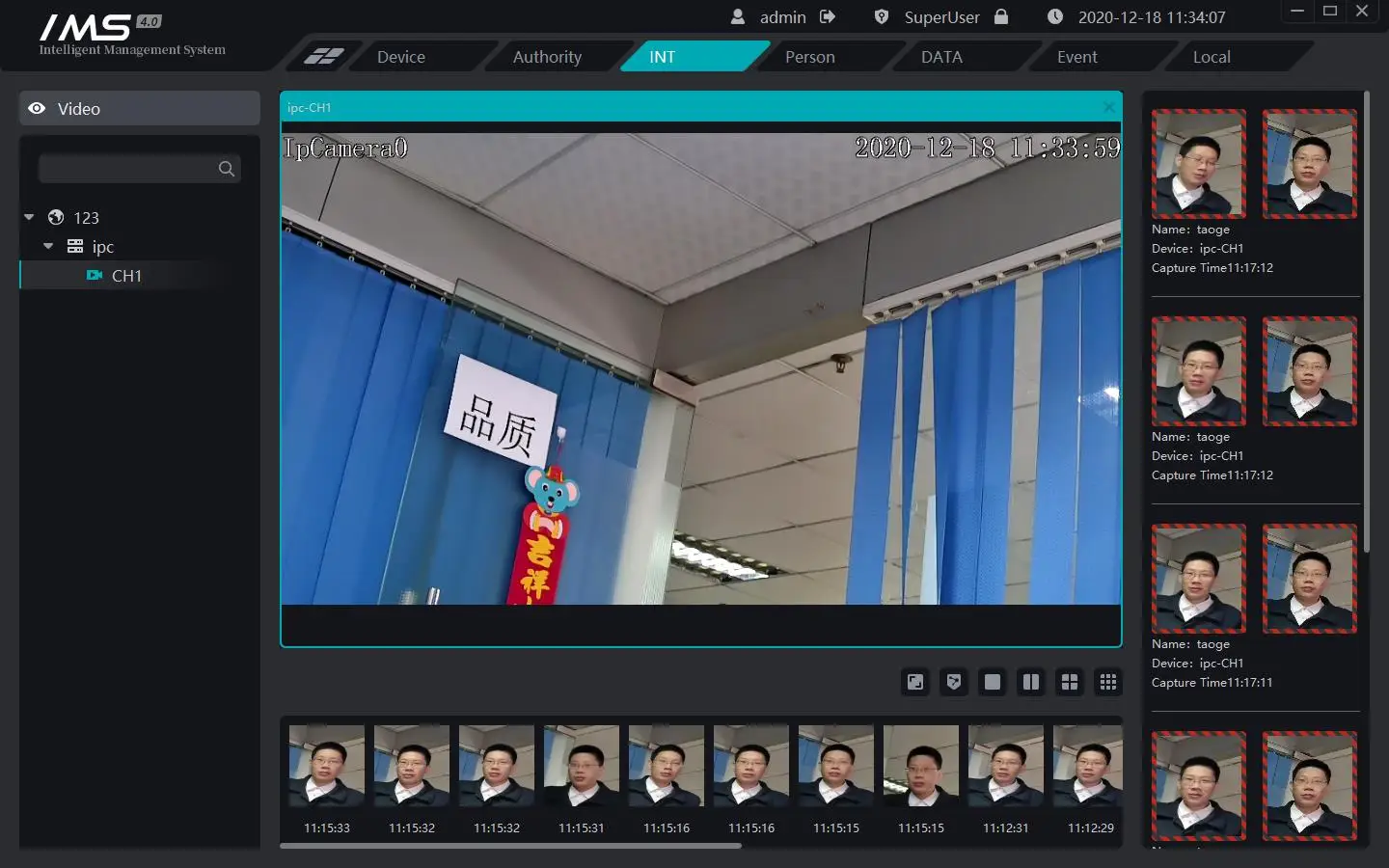Open the 11:15:33 capture thumbnail

pos(325,766)
